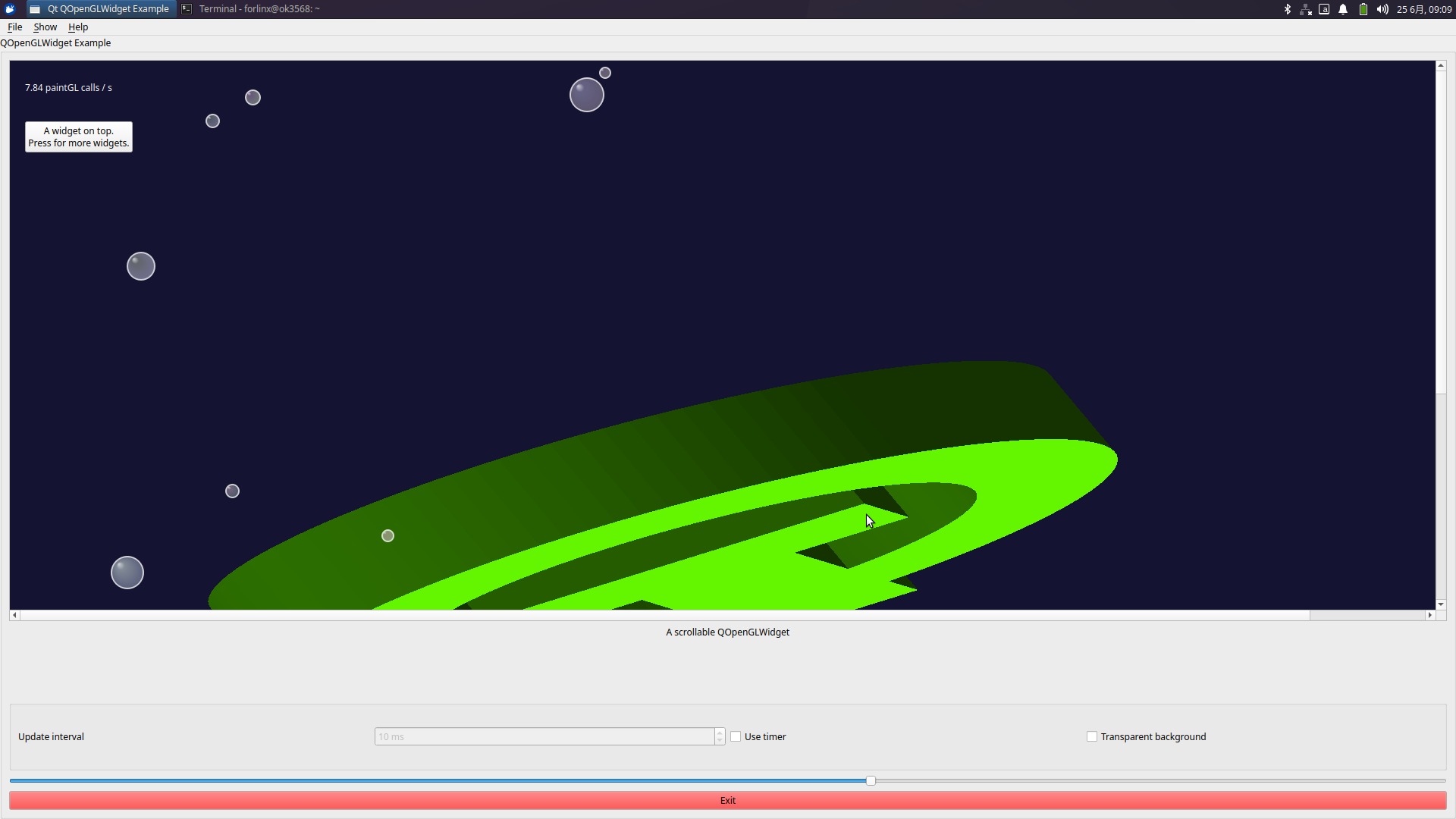The width and height of the screenshot is (1456, 819).
Task: Click the Bluetooth tray icon
Action: [x=1287, y=9]
